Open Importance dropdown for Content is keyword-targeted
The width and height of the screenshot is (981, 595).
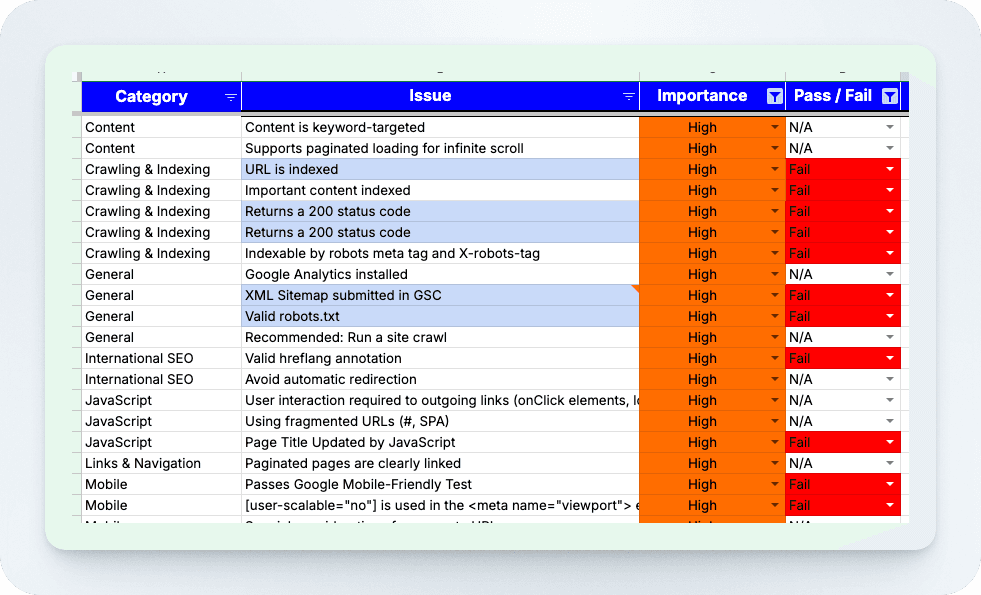[774, 128]
